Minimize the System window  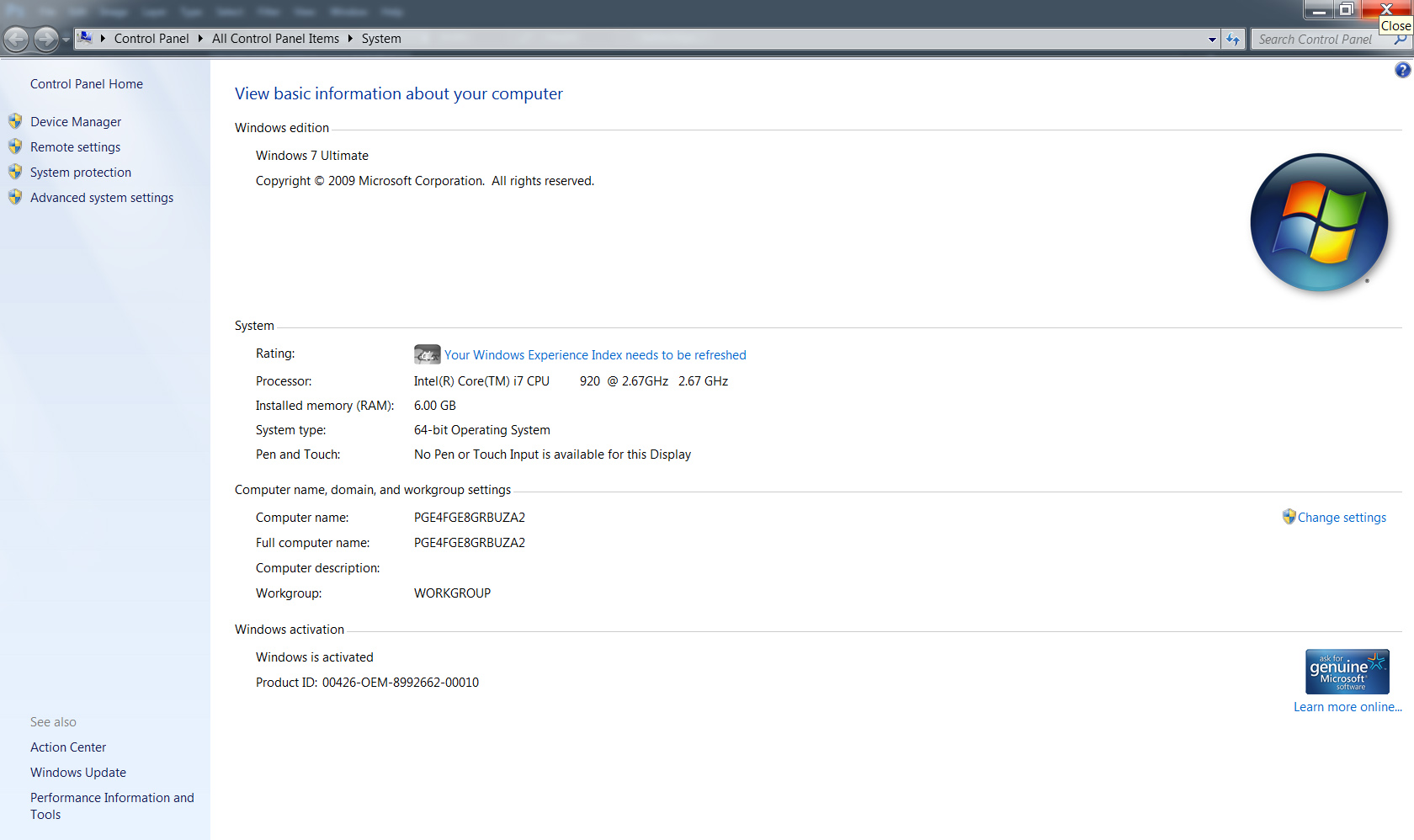pos(1319,9)
